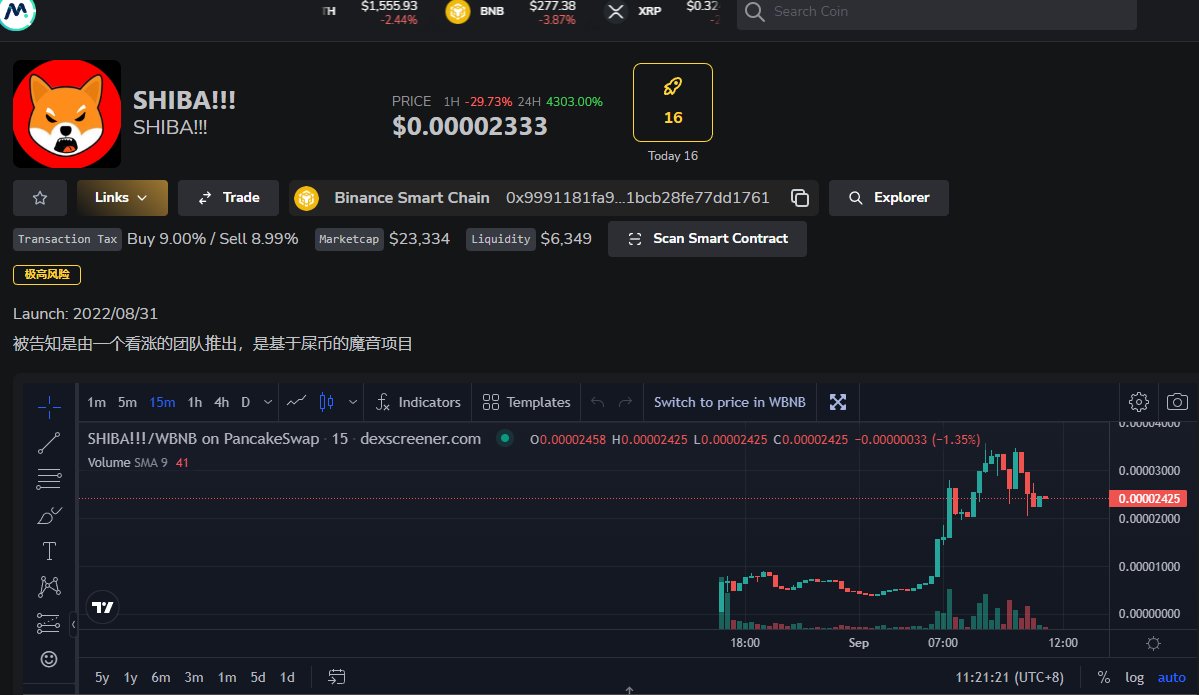Set chart range to 5d
The width and height of the screenshot is (1199, 695).
(258, 677)
